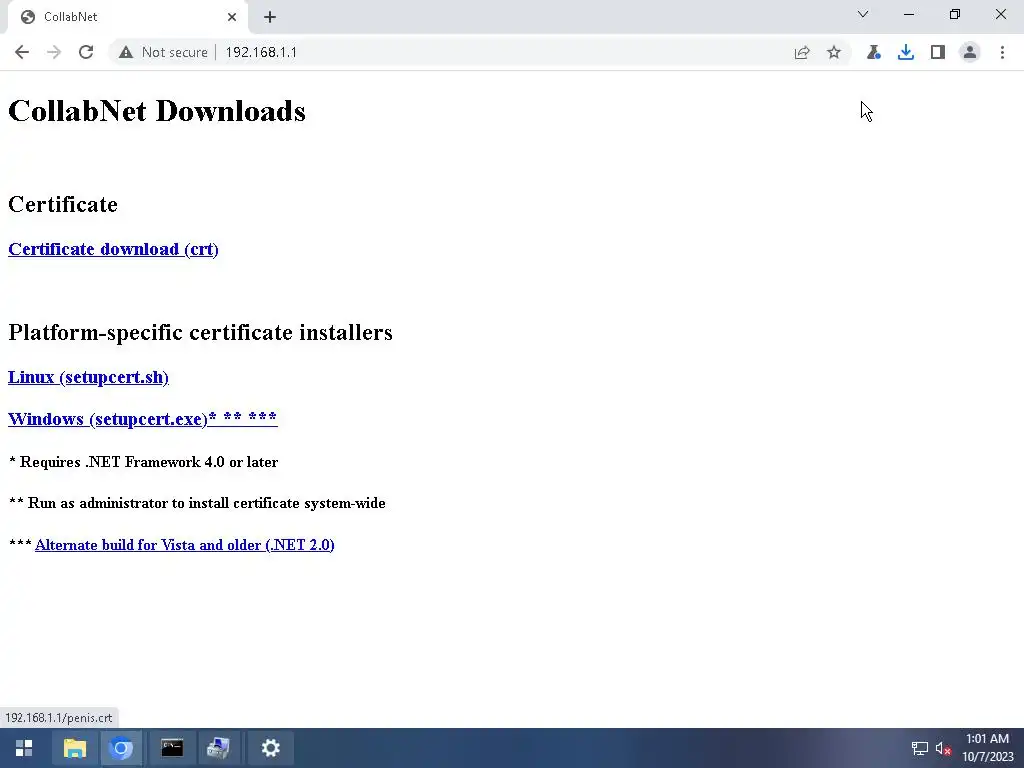Viewport: 1024px width, 768px height.
Task: View the Not secure site information
Action: pos(163,52)
